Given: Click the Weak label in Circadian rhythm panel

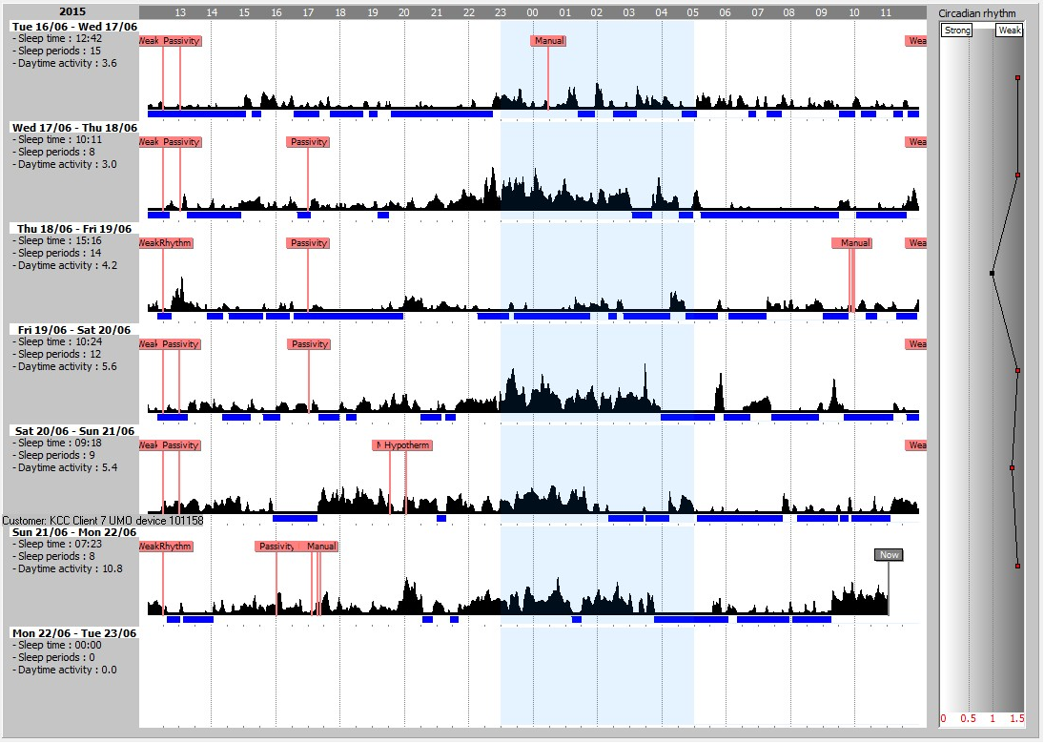Looking at the screenshot, I should point(1010,31).
